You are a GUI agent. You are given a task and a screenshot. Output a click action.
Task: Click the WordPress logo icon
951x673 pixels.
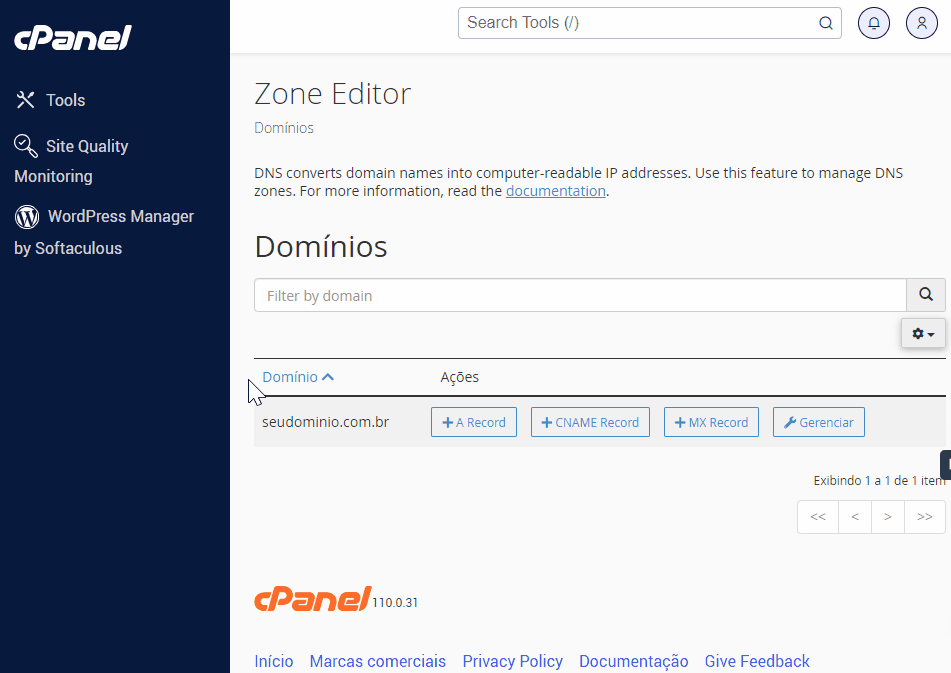(x=27, y=216)
